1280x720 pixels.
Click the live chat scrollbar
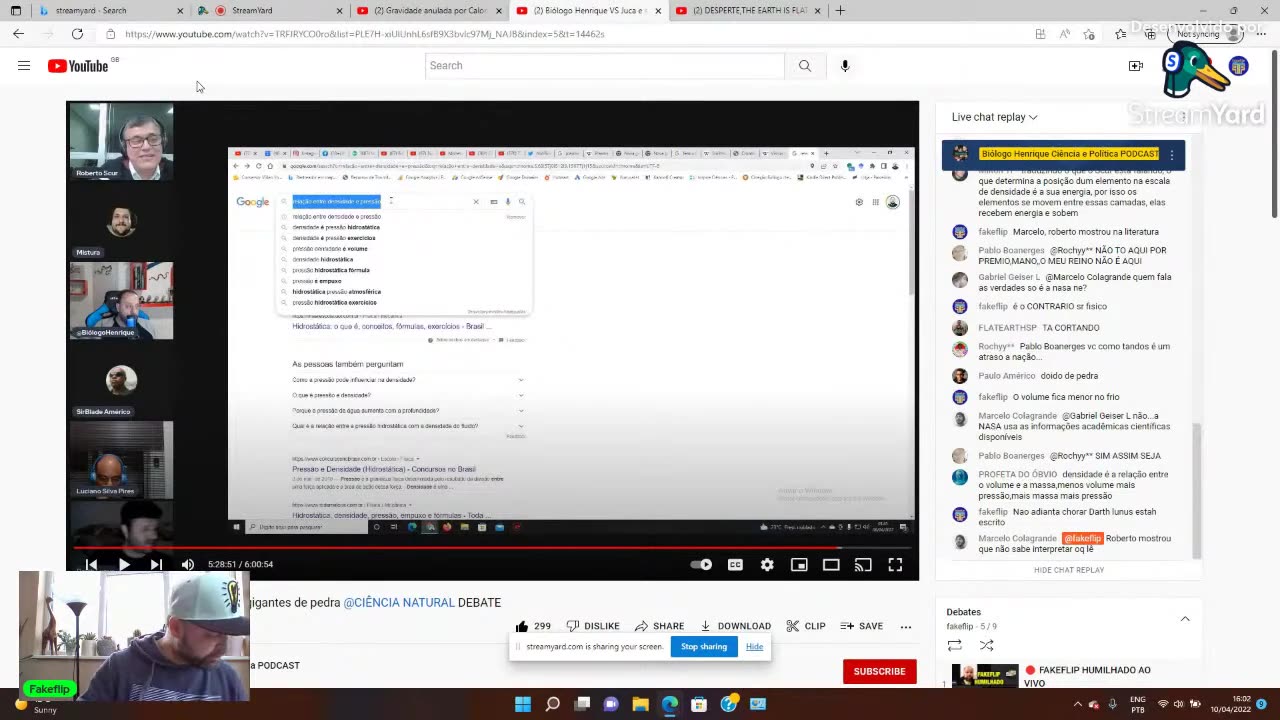pyautogui.click(x=1196, y=490)
